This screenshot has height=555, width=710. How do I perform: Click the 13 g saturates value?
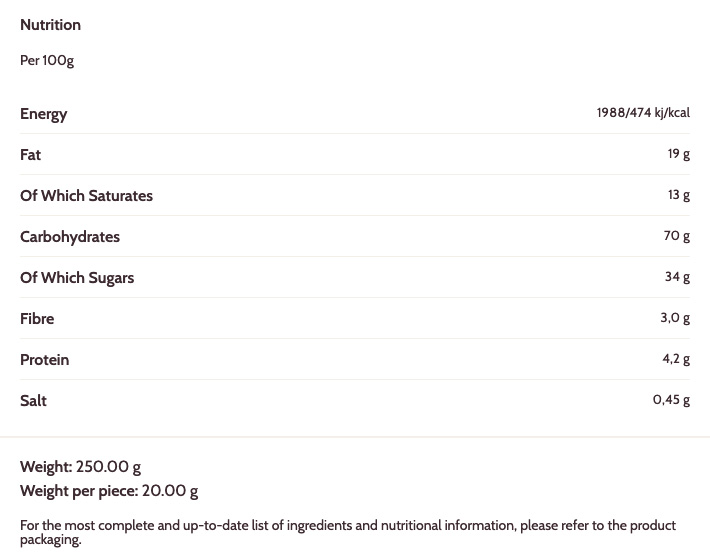point(679,195)
